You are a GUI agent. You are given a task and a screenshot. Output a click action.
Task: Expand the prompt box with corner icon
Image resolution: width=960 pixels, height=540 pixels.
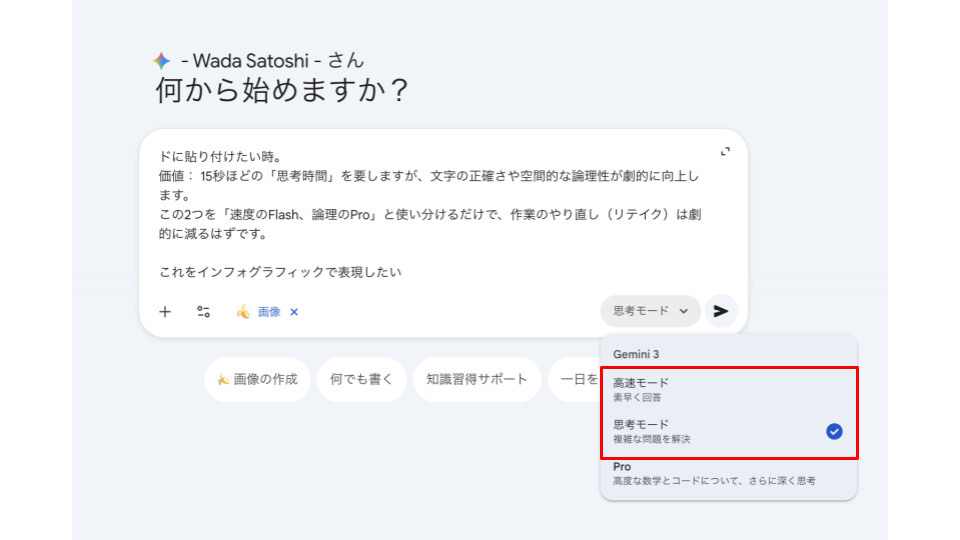tap(725, 152)
